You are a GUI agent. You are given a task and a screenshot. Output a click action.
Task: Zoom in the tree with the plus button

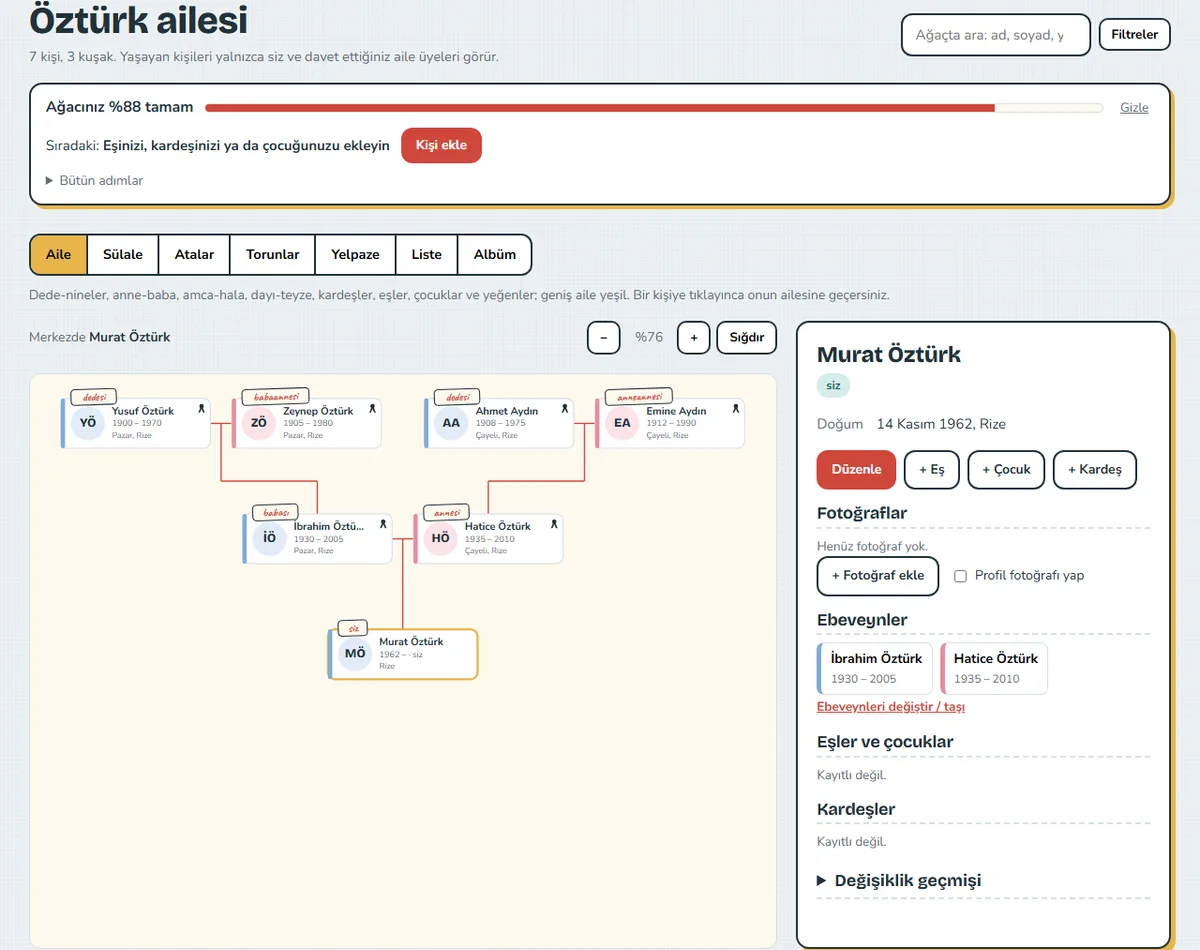(694, 338)
